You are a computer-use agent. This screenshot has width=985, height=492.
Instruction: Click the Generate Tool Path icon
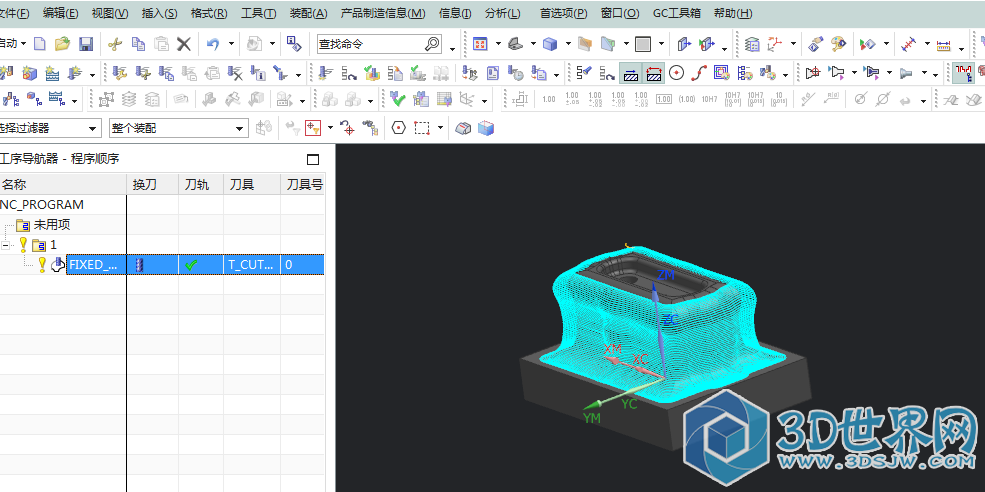[324, 74]
